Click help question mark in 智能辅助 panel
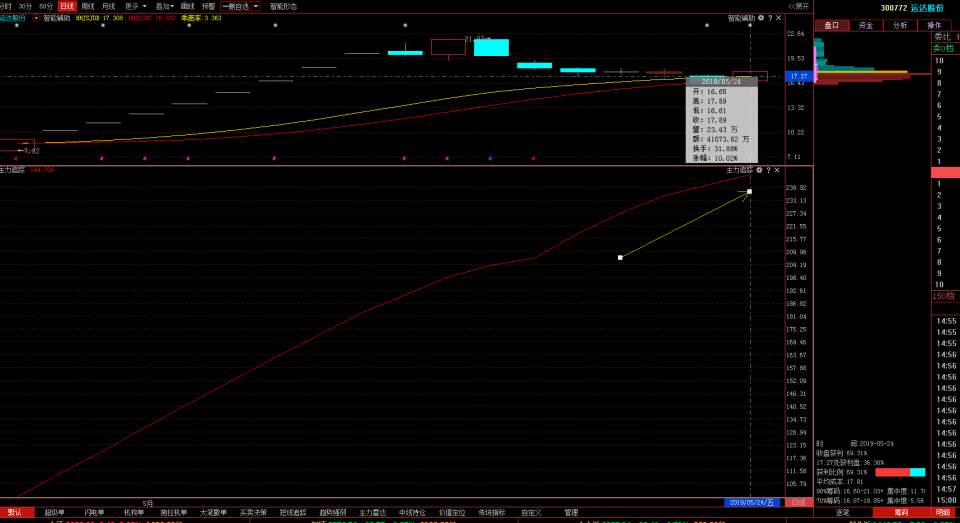The height and width of the screenshot is (523, 960). tap(769, 18)
